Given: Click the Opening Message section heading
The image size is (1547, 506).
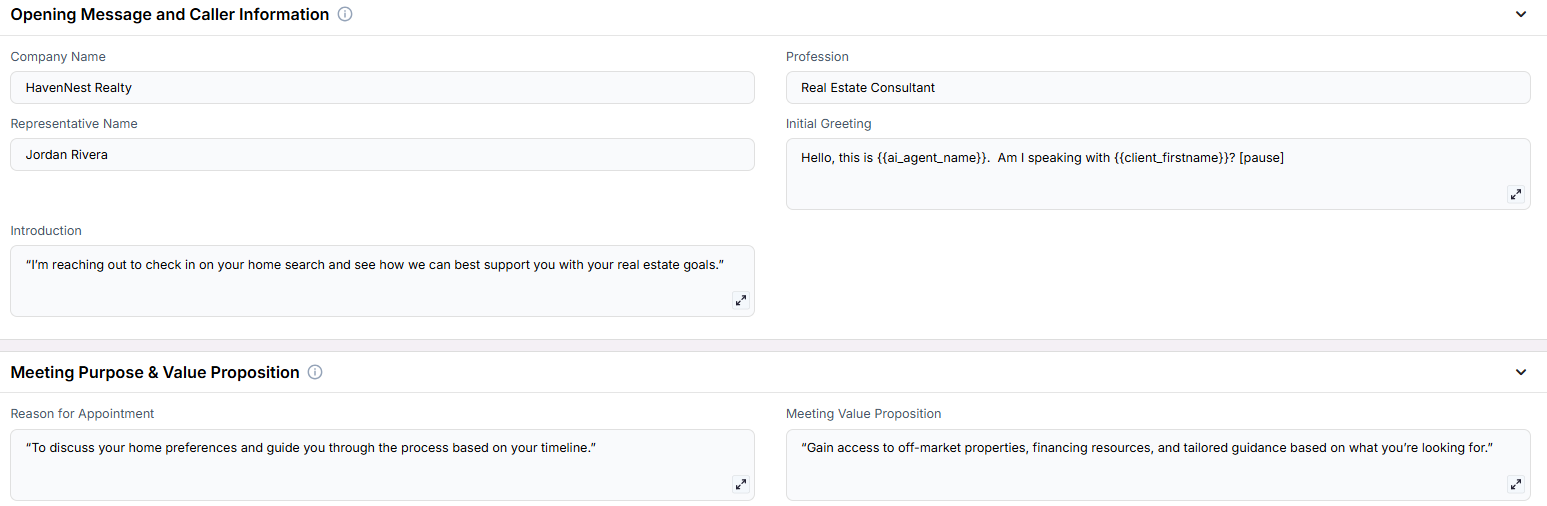Looking at the screenshot, I should 170,15.
